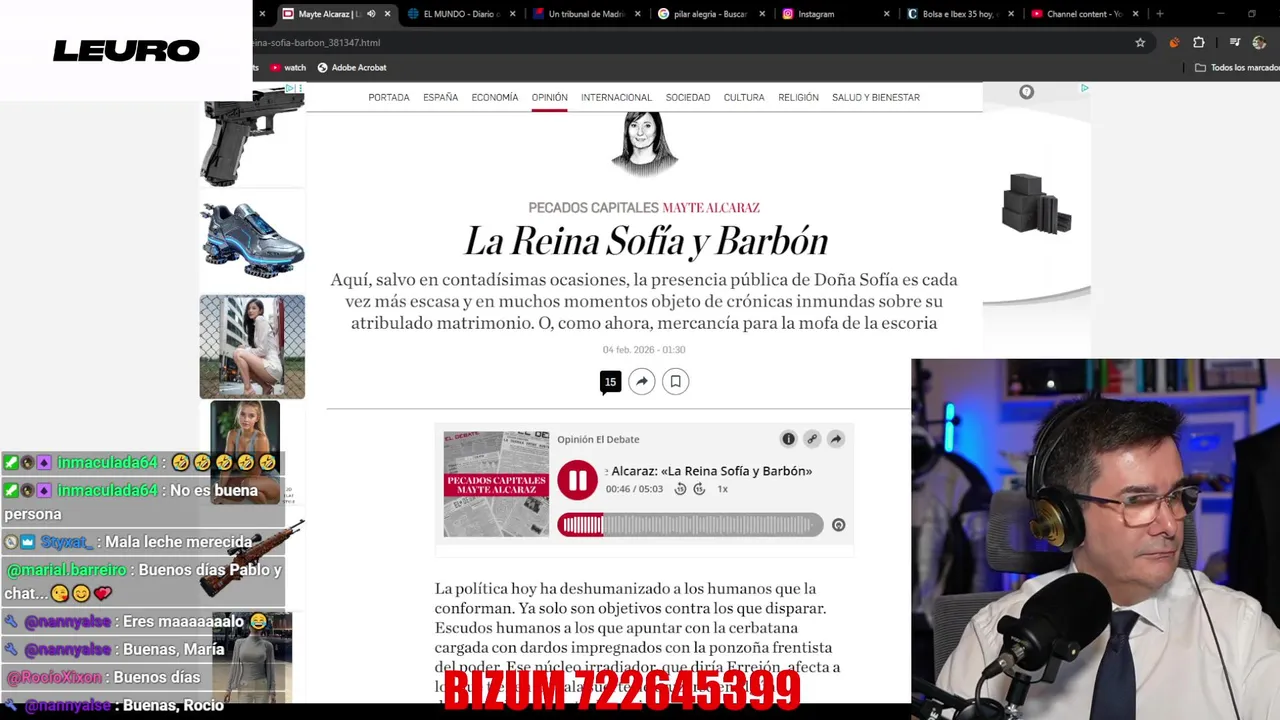Select the OPINIÓN section
Screen dimensions: 1280x720
549,97
